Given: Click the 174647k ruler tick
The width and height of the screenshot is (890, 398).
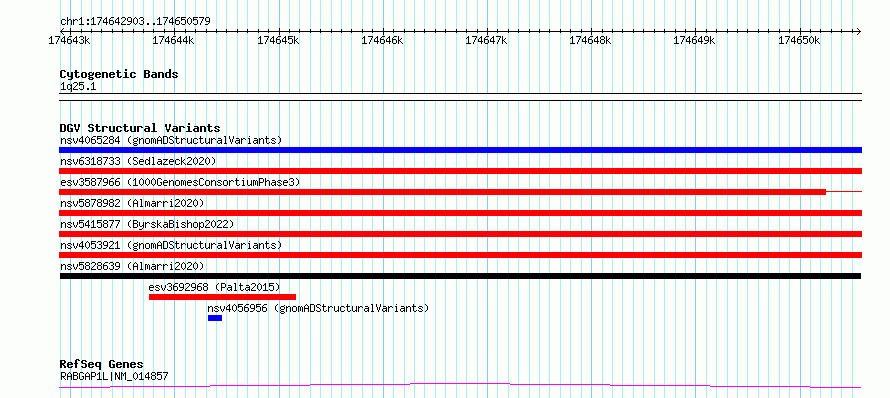Looking at the screenshot, I should (x=486, y=40).
